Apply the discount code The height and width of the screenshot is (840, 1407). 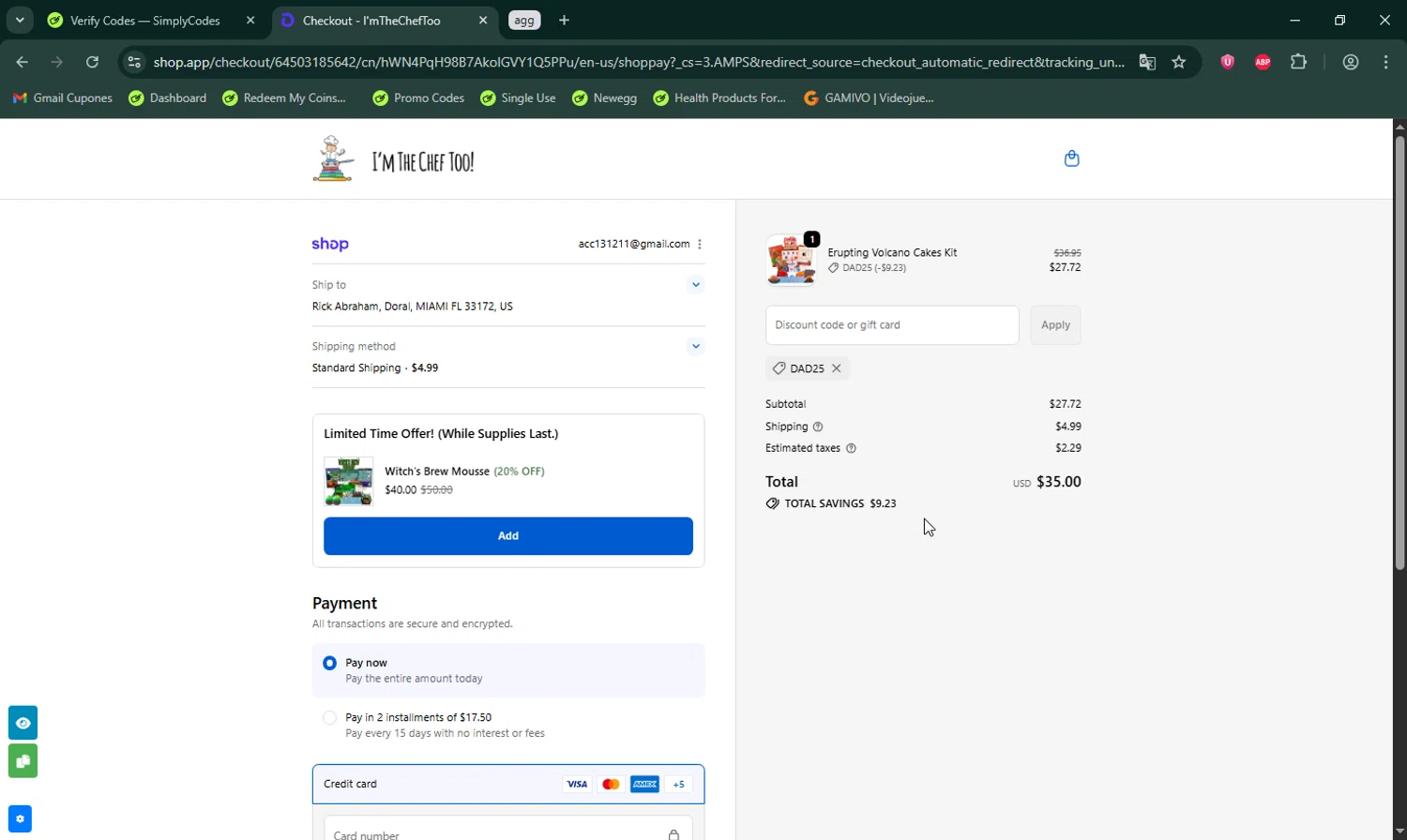pyautogui.click(x=1055, y=325)
